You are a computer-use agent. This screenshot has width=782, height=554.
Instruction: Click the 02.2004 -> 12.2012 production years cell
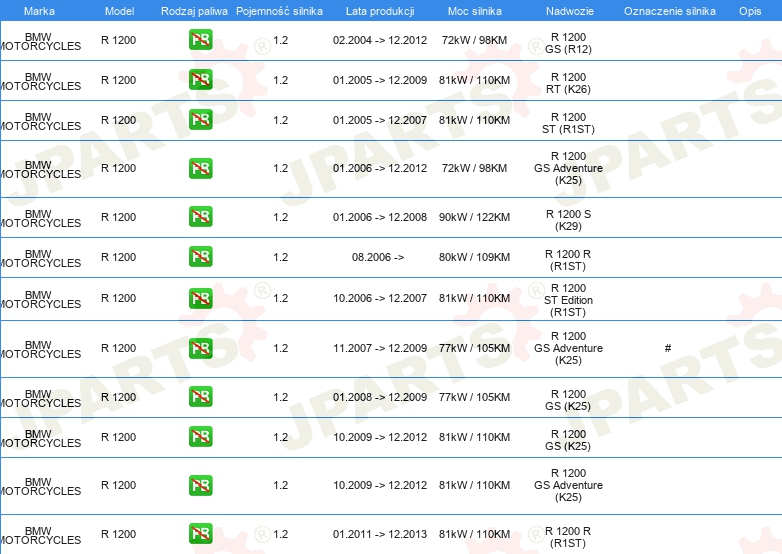pos(380,40)
